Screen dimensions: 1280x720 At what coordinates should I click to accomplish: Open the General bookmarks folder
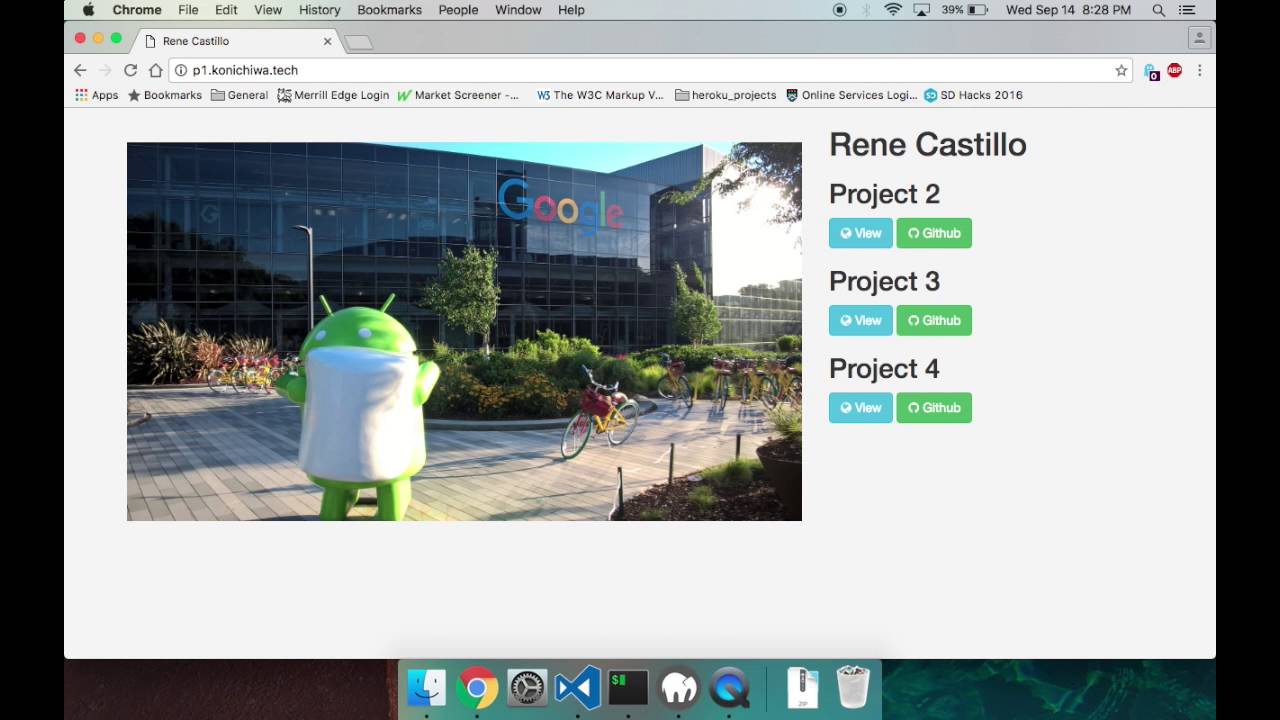[239, 95]
